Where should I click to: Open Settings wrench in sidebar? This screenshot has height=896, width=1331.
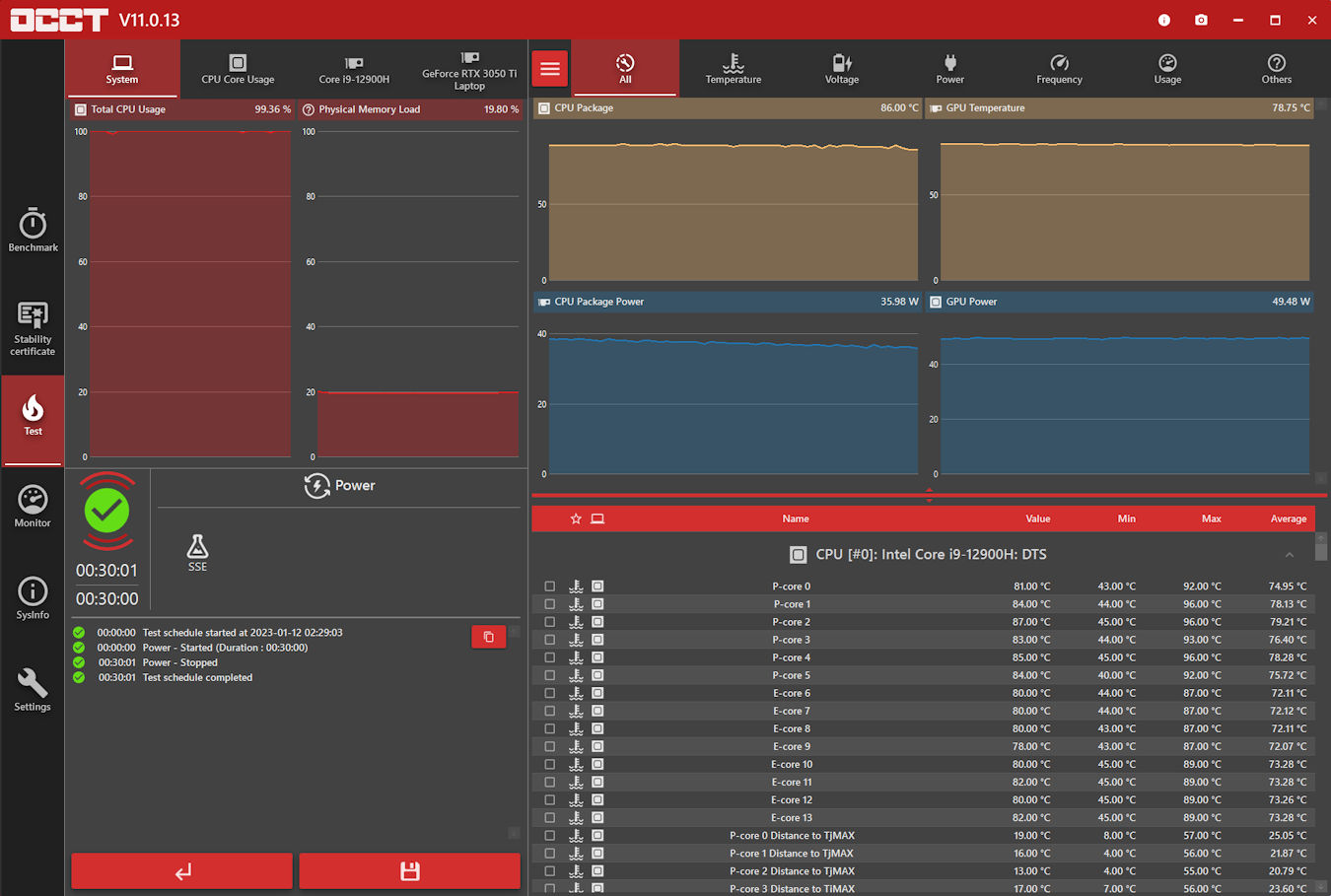[33, 690]
